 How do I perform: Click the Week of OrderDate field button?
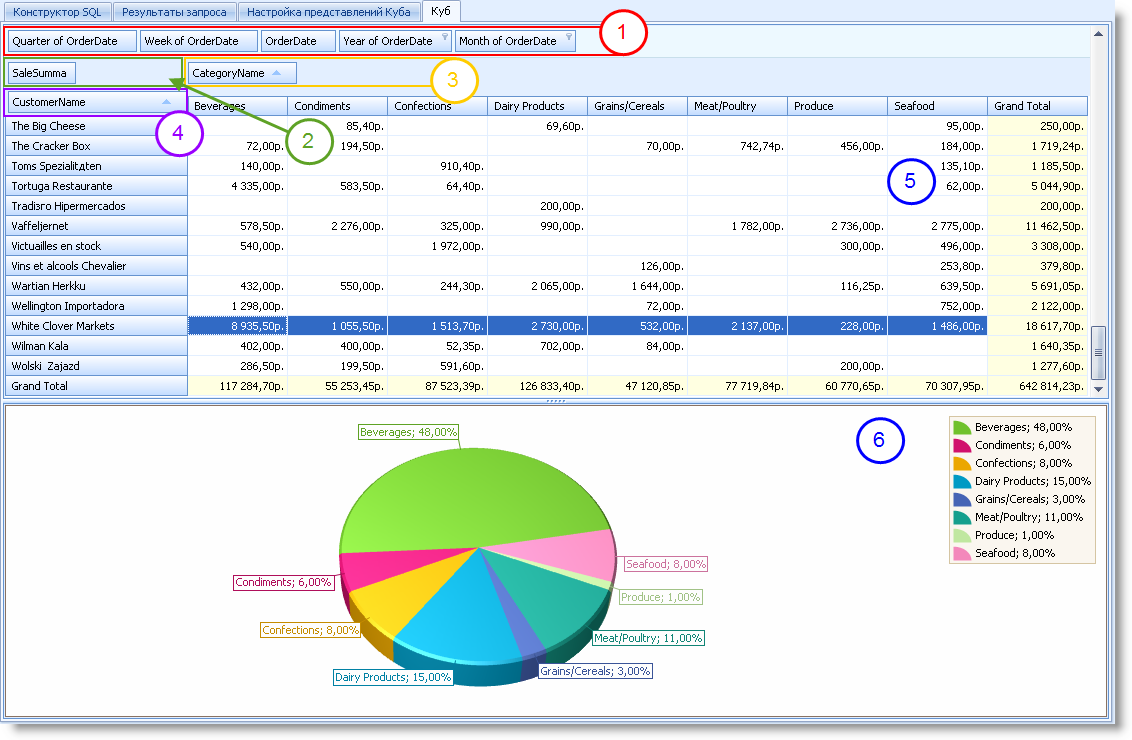pyautogui.click(x=198, y=41)
